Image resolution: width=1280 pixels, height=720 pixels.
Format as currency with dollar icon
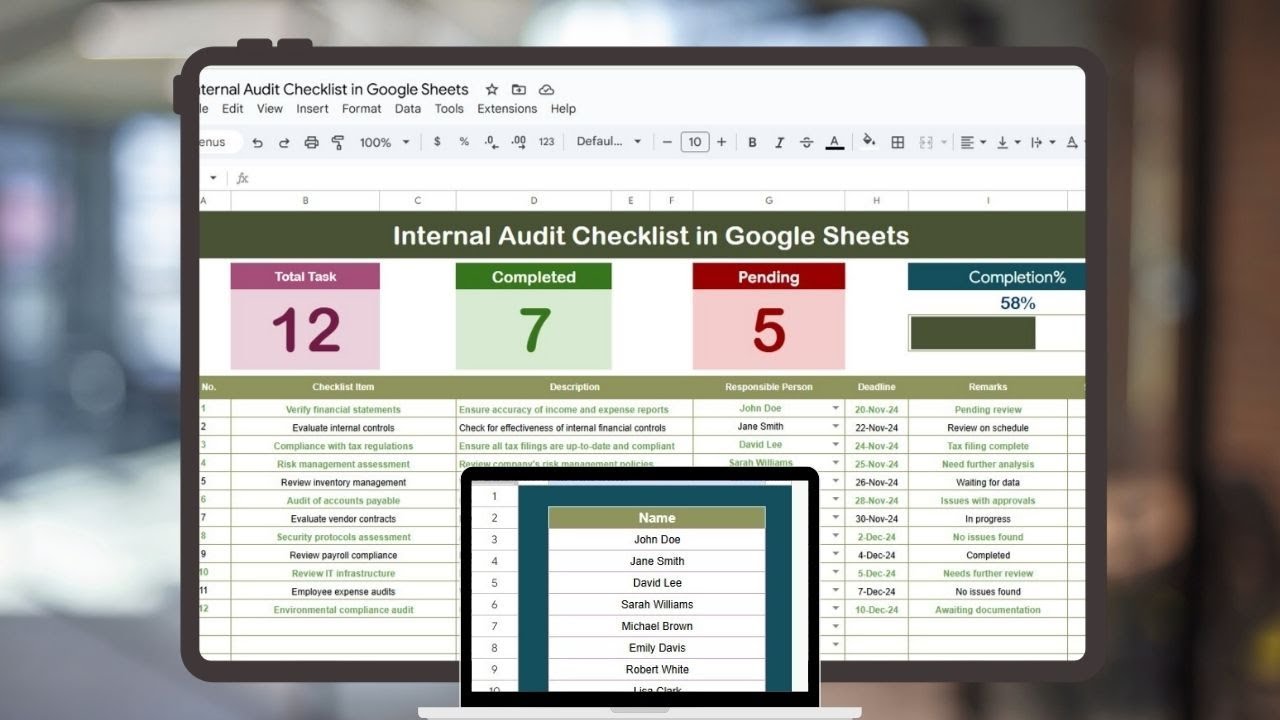[437, 142]
